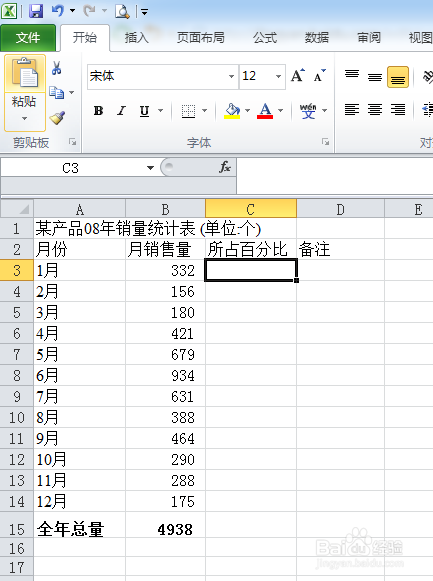
Task: Align text left
Action: pyautogui.click(x=352, y=110)
